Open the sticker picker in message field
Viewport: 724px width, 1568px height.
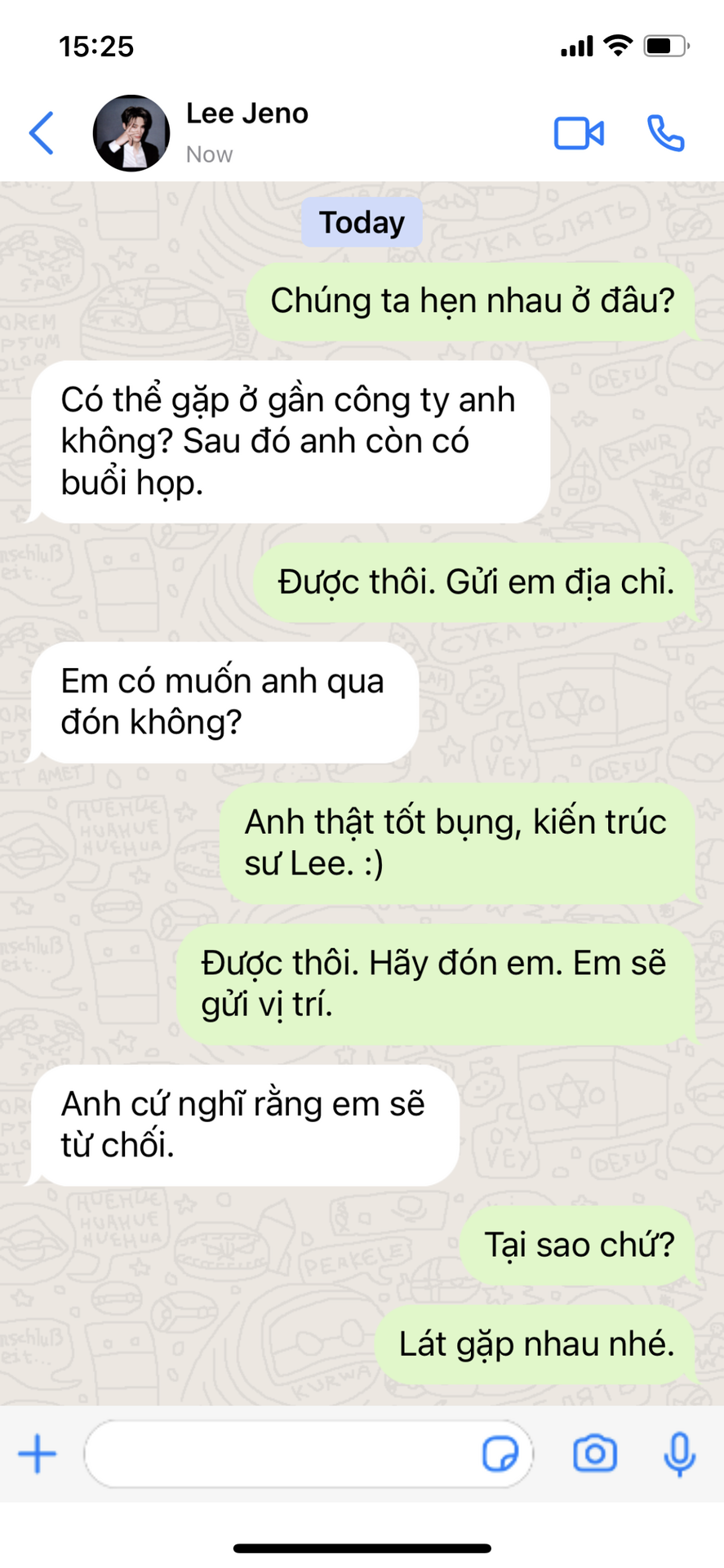tap(500, 1454)
